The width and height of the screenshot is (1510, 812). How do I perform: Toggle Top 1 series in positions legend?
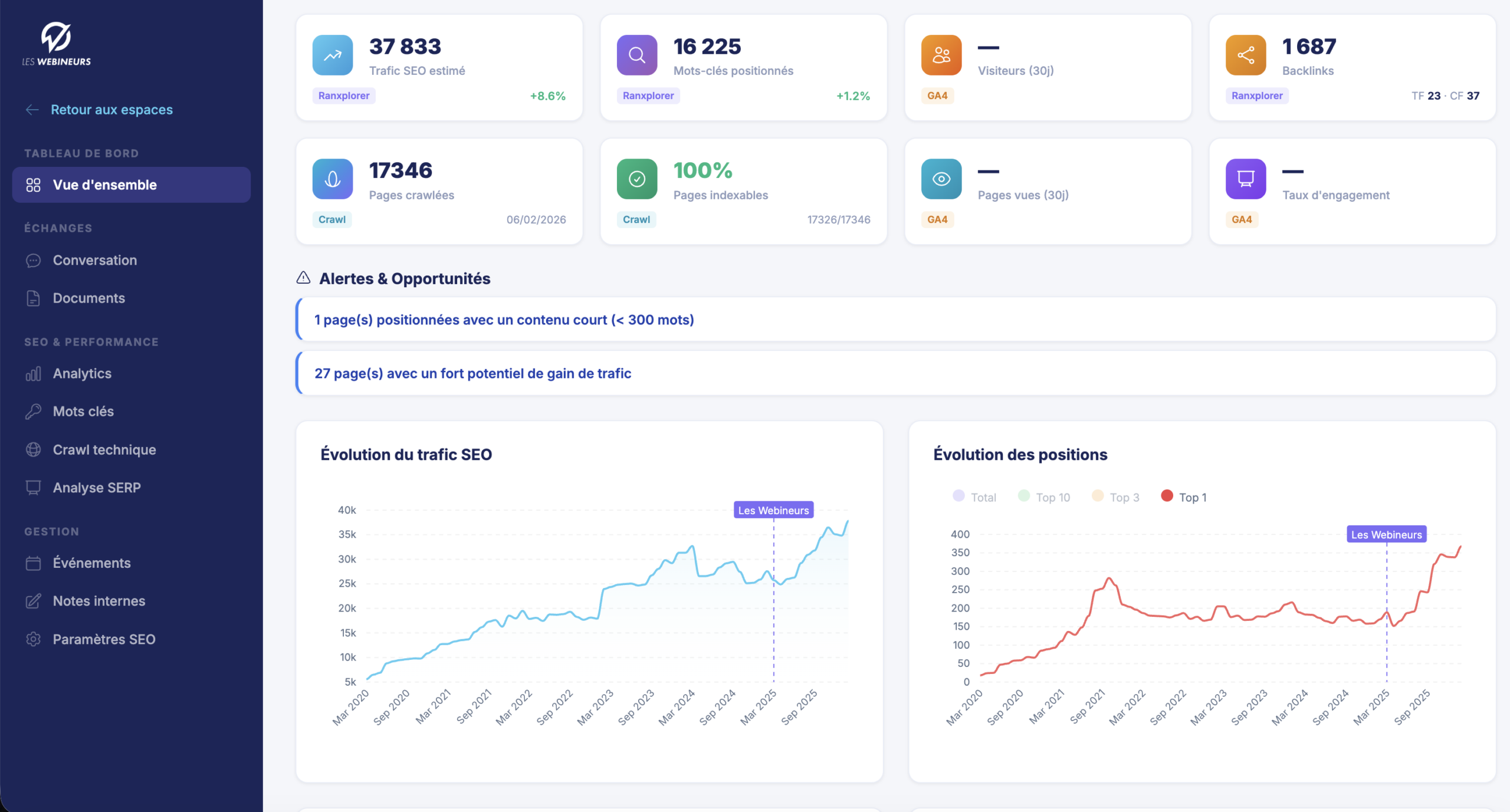pyautogui.click(x=1184, y=497)
